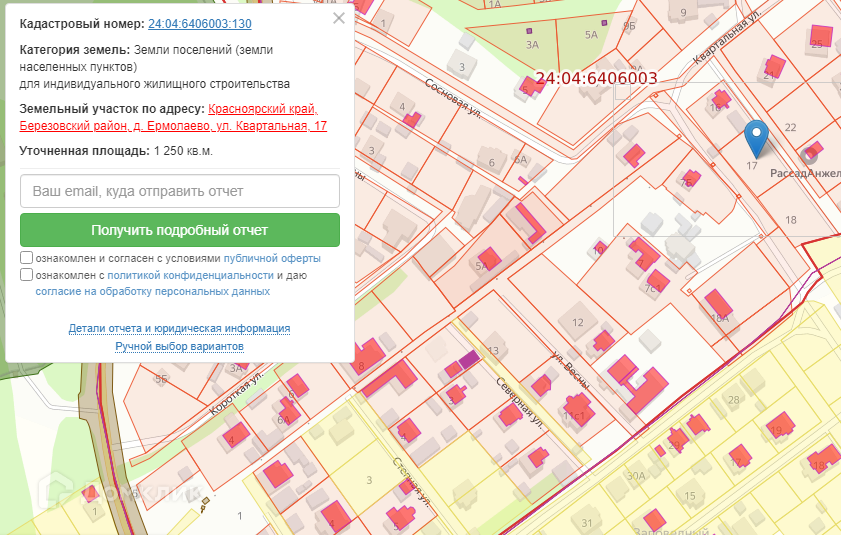This screenshot has width=841, height=535.
Task: Open согласие на обработку персональных данных link
Action: point(152,292)
